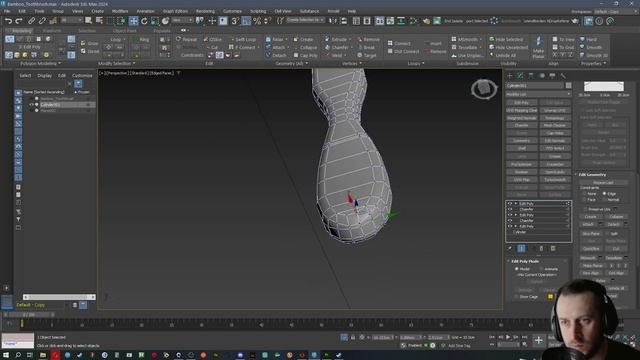Open reference coordinate system View dropdown
The height and width of the screenshot is (360, 640).
tap(182, 20)
